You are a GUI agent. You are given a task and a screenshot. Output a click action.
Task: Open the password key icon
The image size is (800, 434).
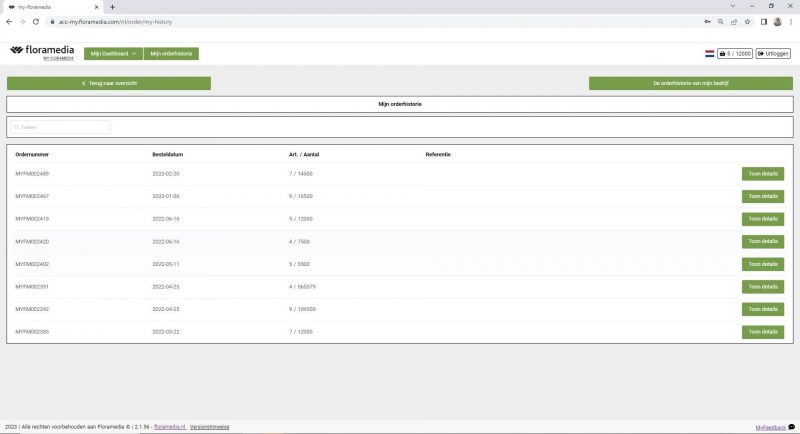[x=705, y=21]
